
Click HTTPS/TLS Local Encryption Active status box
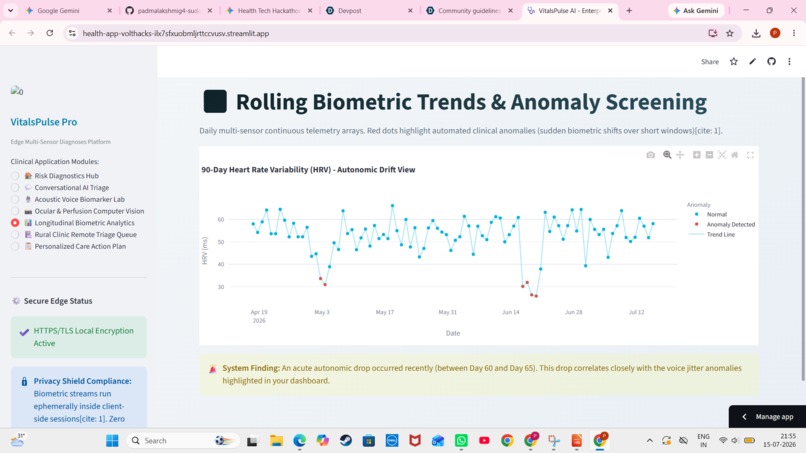(x=79, y=337)
